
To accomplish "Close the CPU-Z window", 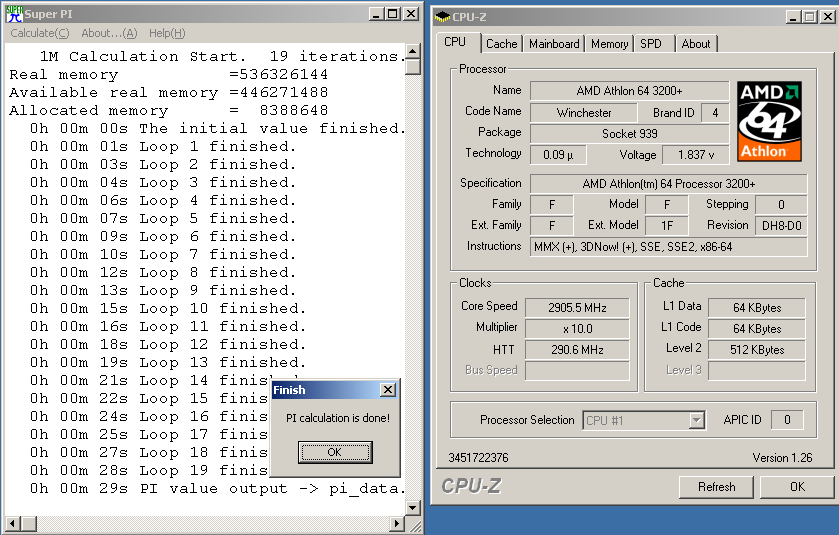I will click(828, 17).
